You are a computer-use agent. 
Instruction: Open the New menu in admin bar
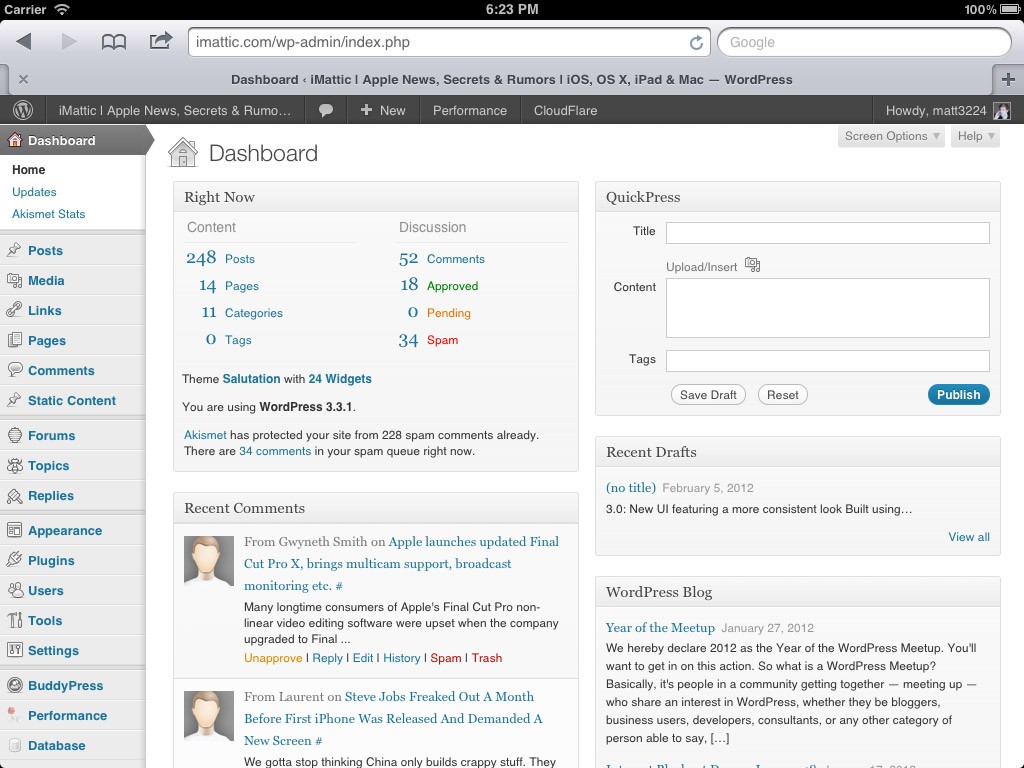tap(383, 110)
